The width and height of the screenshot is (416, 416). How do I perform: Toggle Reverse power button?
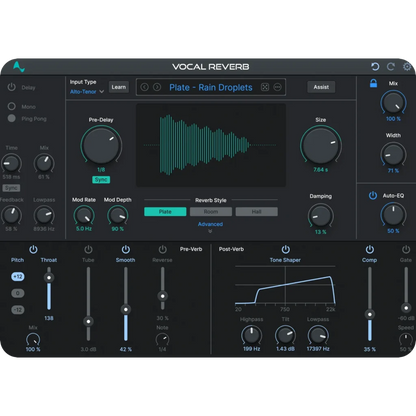162,249
